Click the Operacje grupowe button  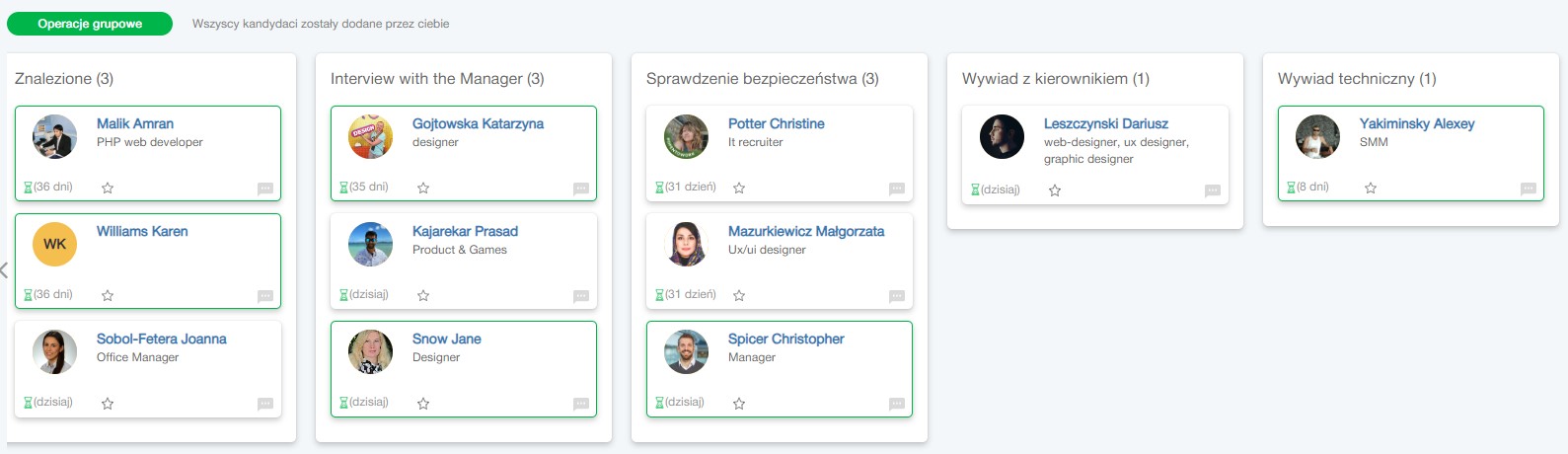(x=90, y=24)
